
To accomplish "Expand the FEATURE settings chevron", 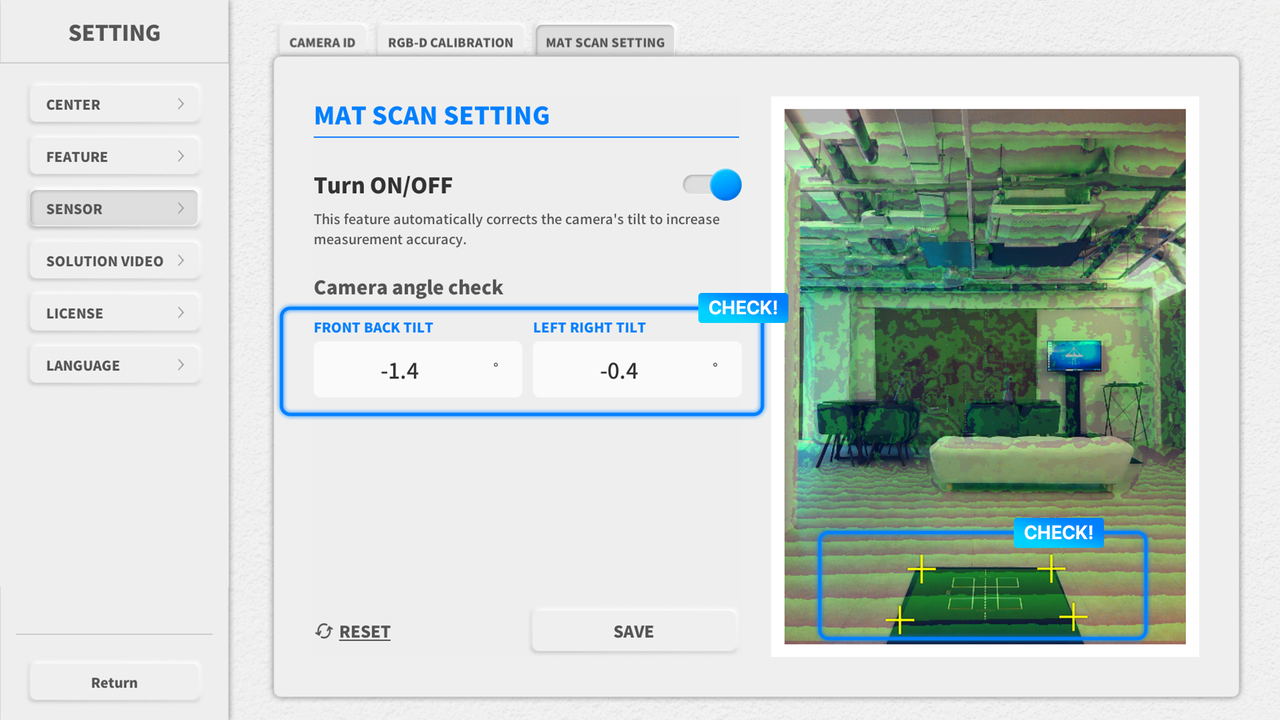I will click(x=181, y=156).
